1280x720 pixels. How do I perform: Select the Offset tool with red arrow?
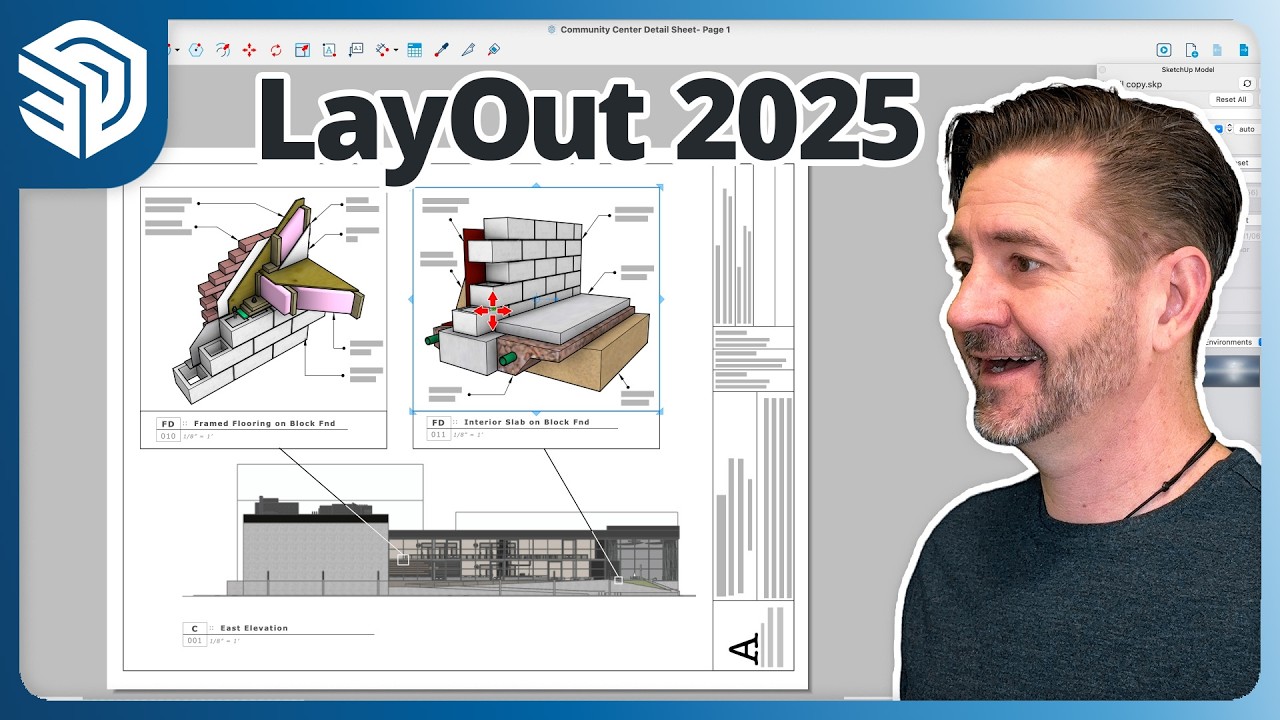tap(223, 49)
